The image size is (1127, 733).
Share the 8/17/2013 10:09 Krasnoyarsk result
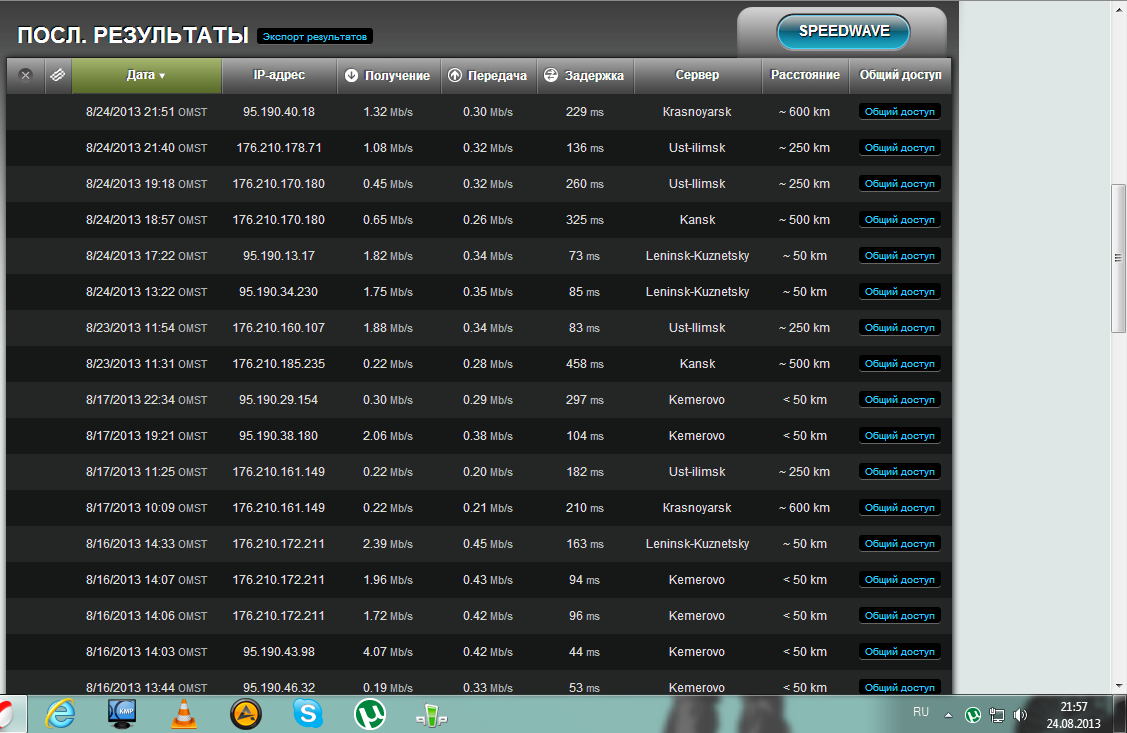coord(900,507)
